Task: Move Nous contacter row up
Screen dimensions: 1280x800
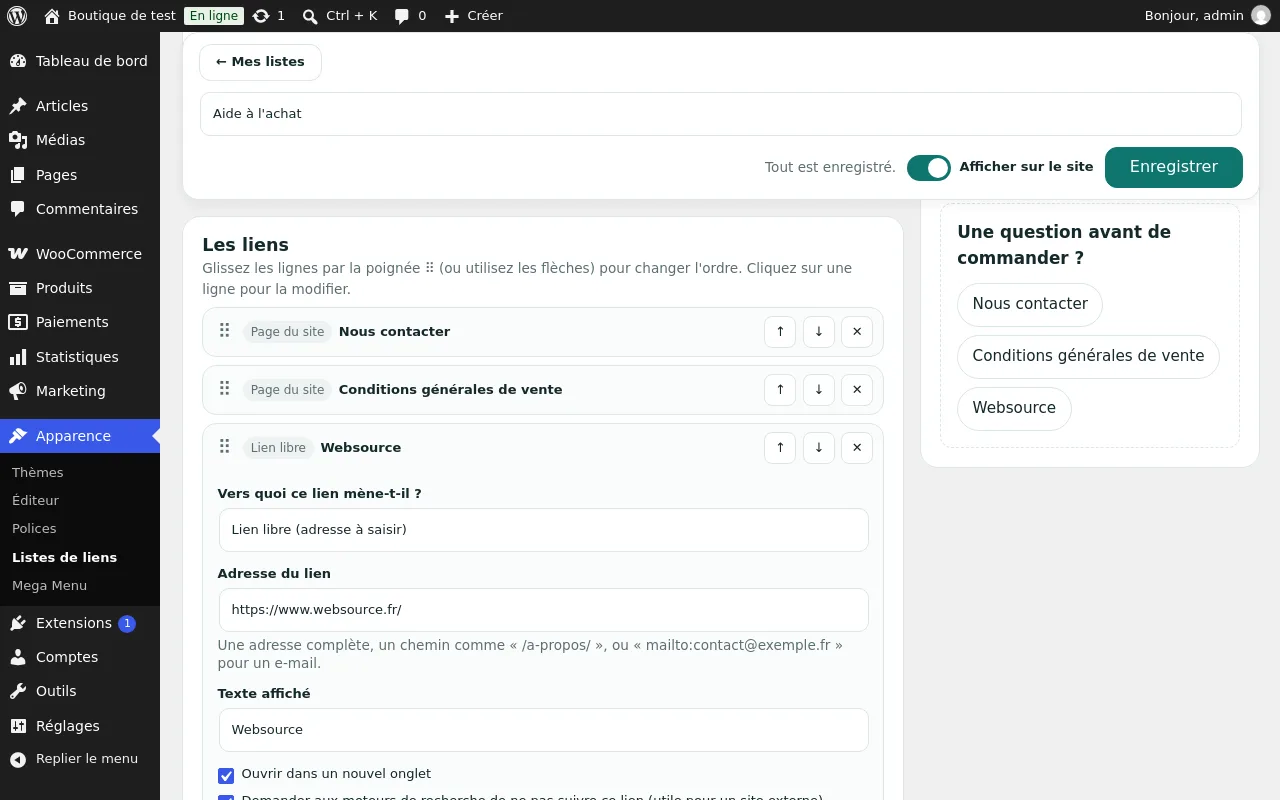Action: point(780,332)
